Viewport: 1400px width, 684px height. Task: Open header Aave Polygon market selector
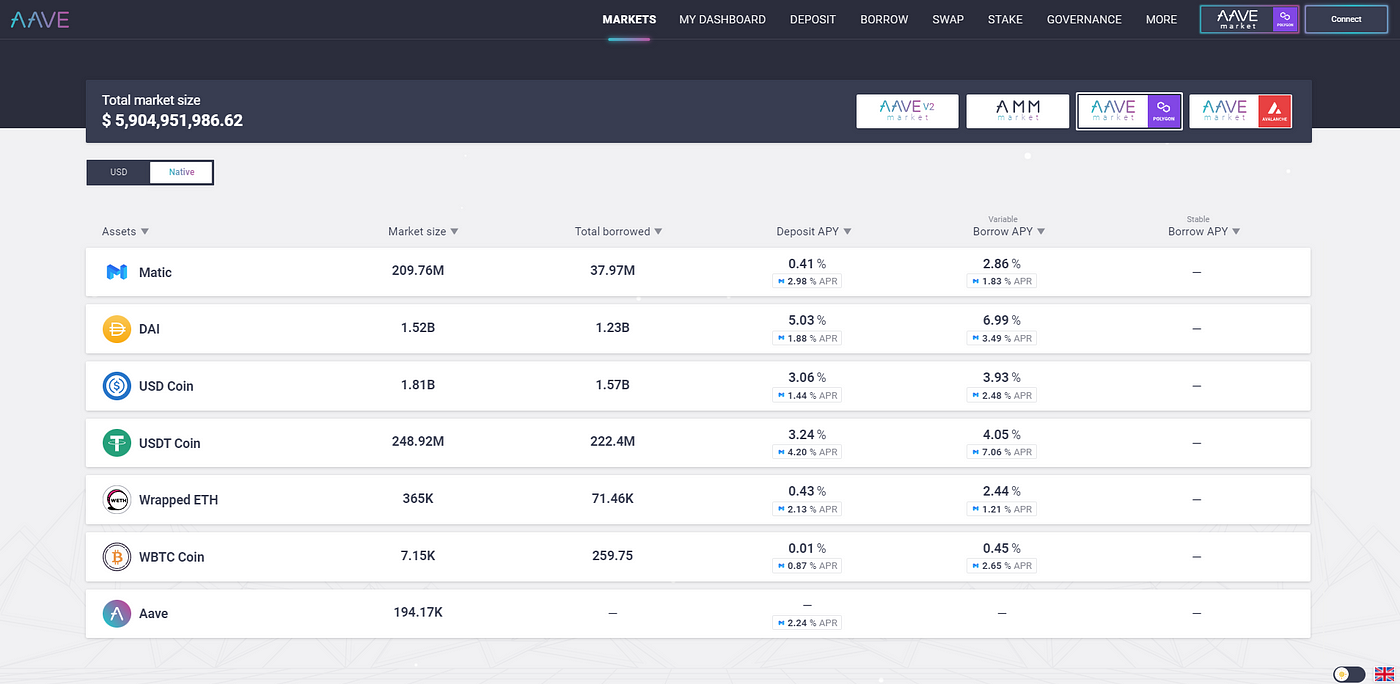pos(1248,19)
